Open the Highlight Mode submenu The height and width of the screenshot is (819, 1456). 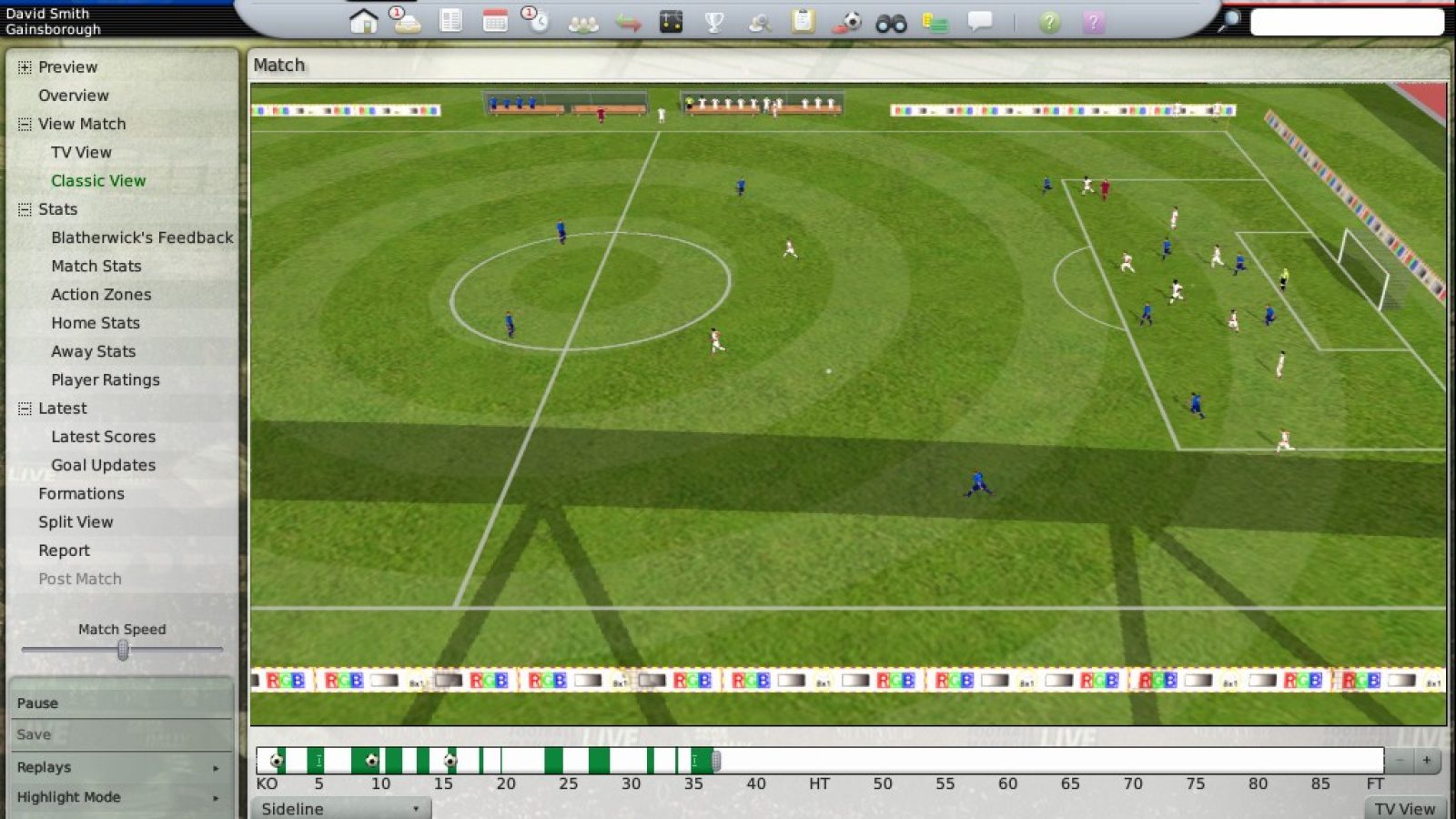120,797
